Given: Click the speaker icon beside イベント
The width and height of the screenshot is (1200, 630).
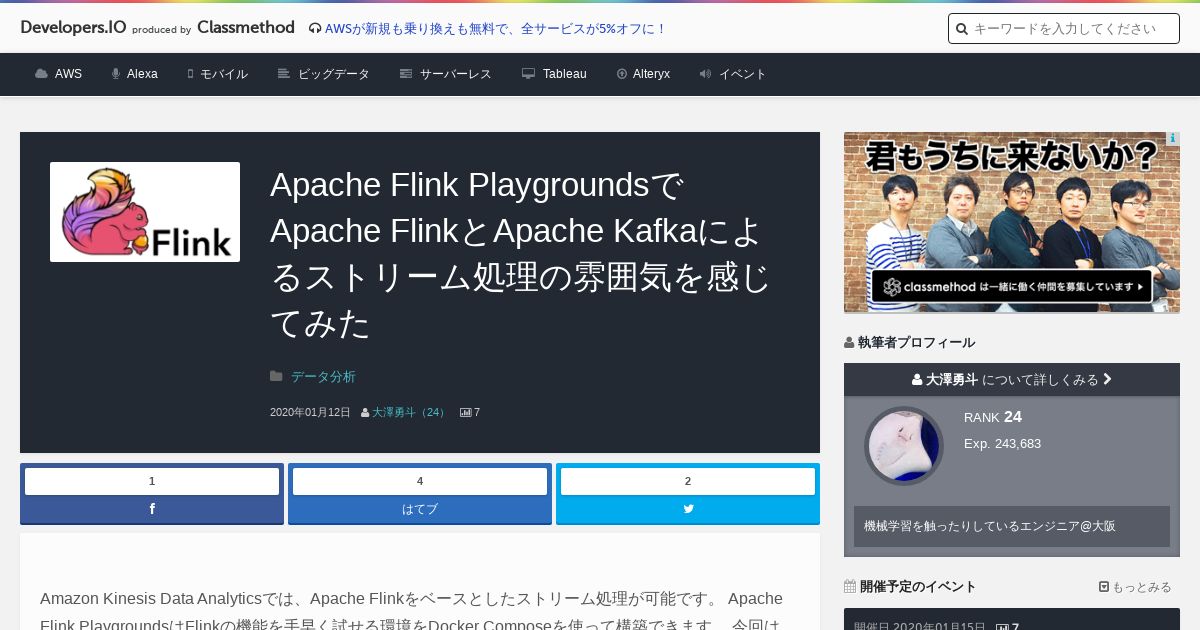Looking at the screenshot, I should (706, 74).
